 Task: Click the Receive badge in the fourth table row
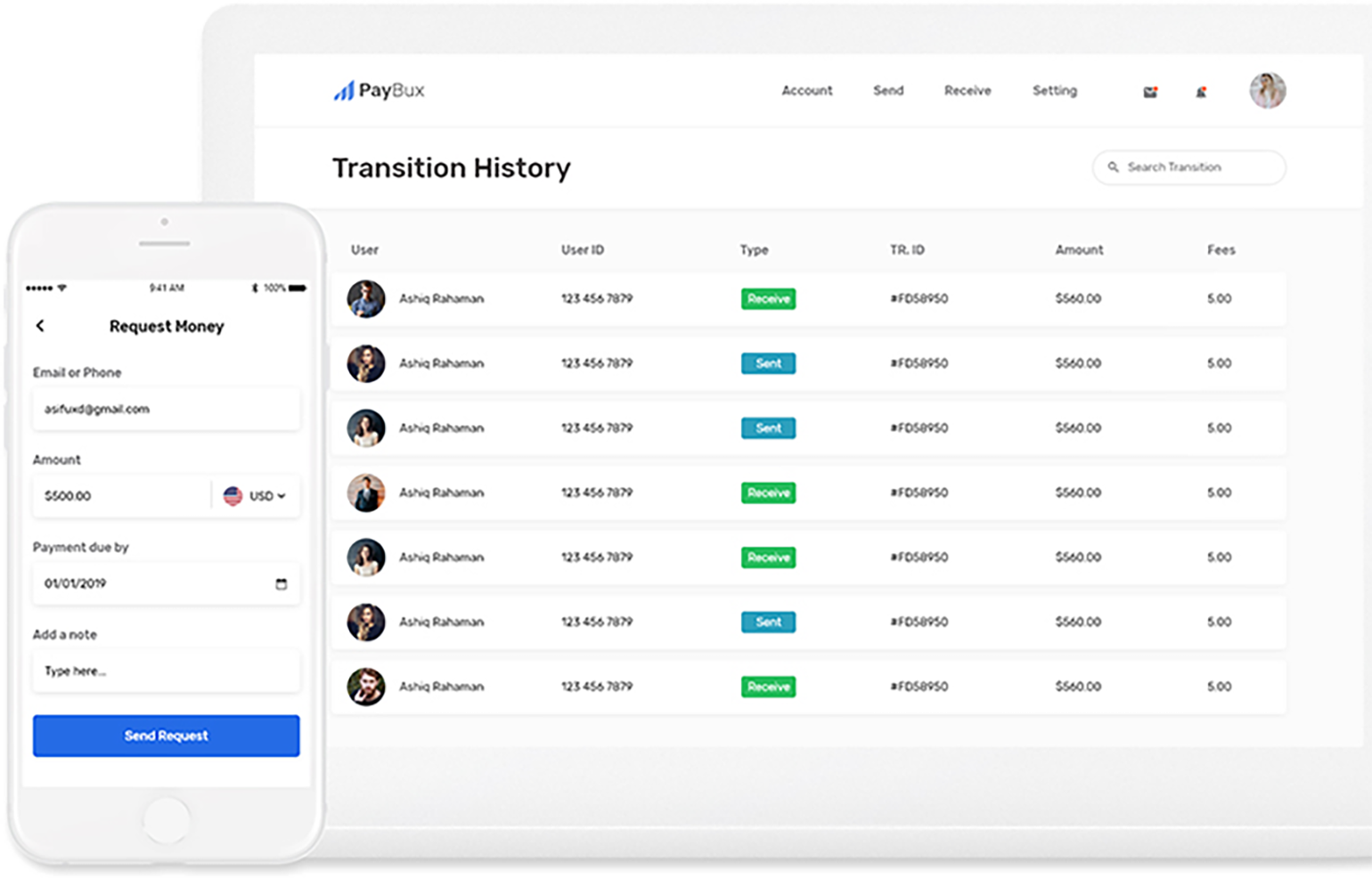coord(768,493)
